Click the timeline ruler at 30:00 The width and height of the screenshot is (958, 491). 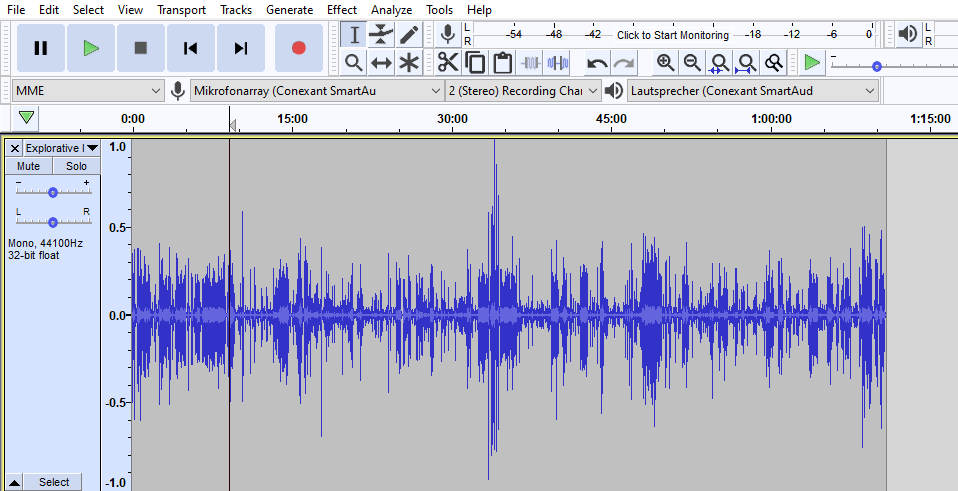coord(452,118)
